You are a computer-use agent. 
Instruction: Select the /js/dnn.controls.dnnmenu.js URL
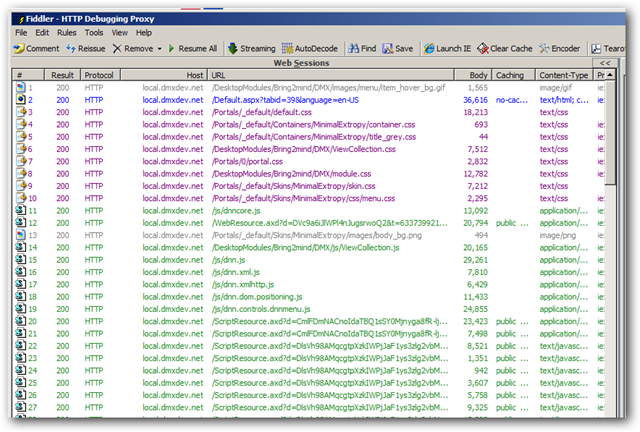point(261,309)
